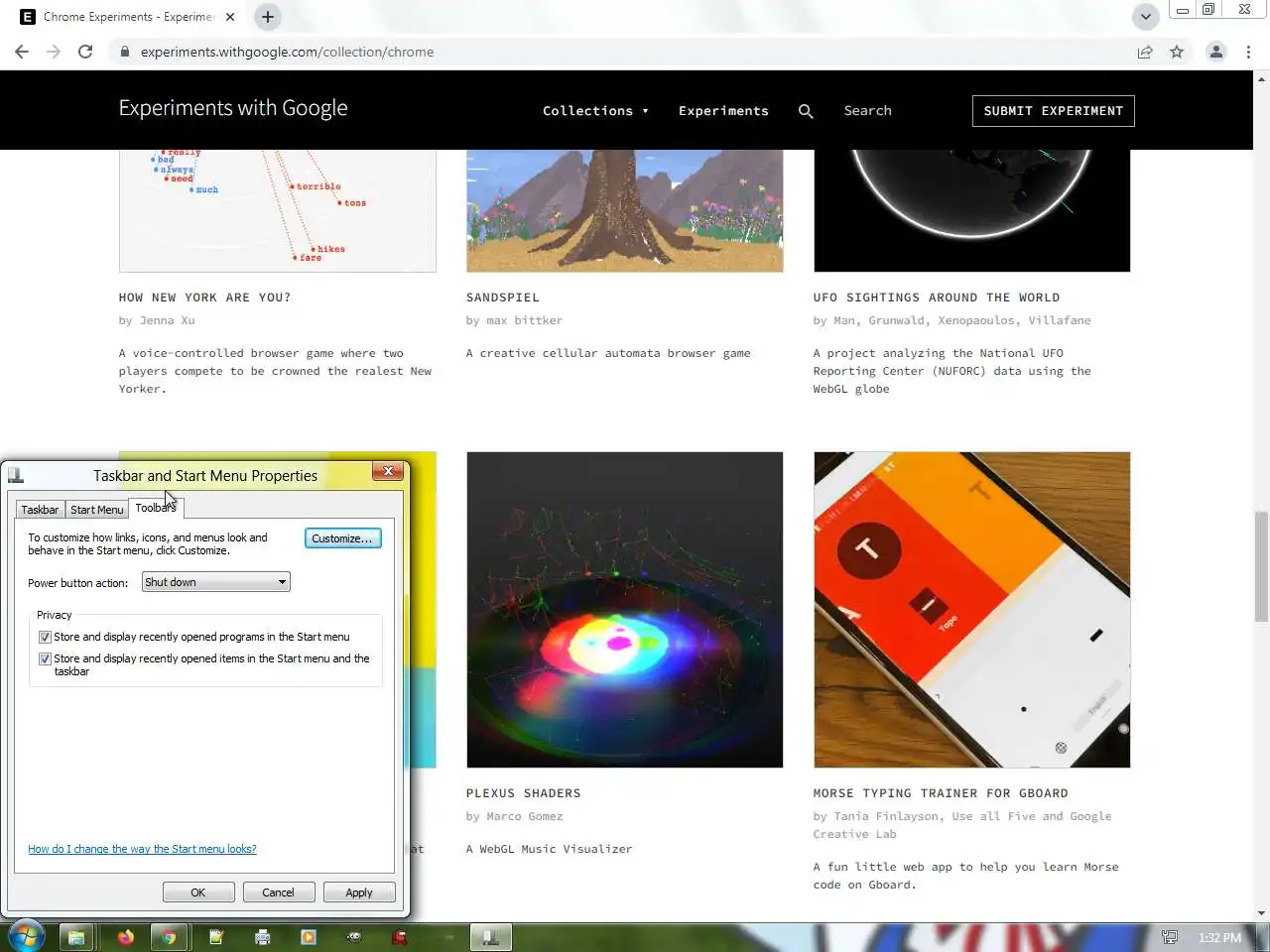The width and height of the screenshot is (1270, 952).
Task: Click the Experiments with Google logo
Action: 233,108
